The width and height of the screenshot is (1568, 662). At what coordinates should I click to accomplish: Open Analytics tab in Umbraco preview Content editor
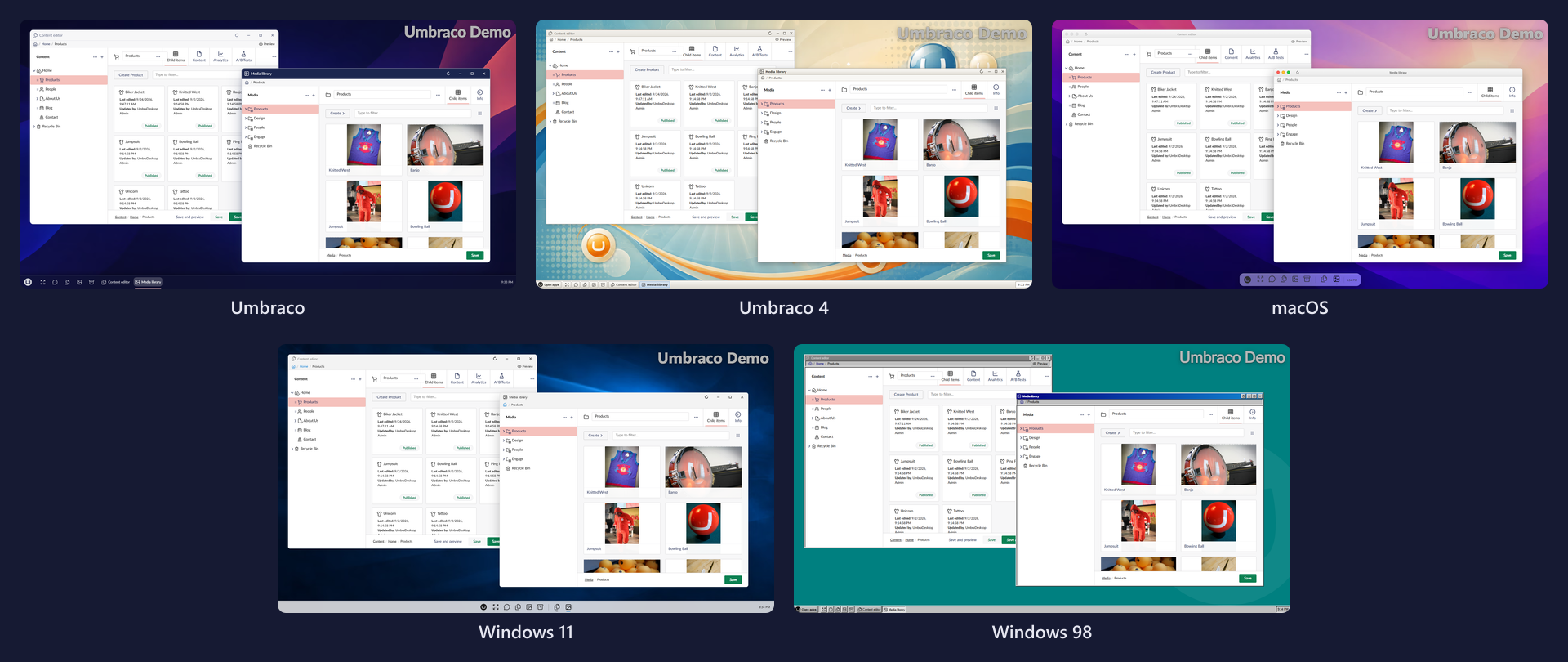pyautogui.click(x=220, y=56)
